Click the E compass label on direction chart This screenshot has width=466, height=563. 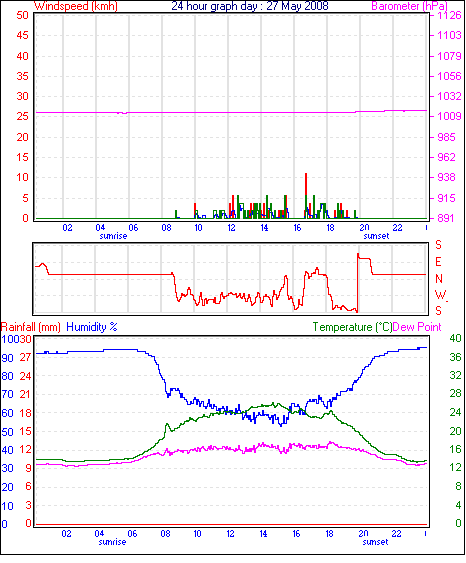coord(438,262)
